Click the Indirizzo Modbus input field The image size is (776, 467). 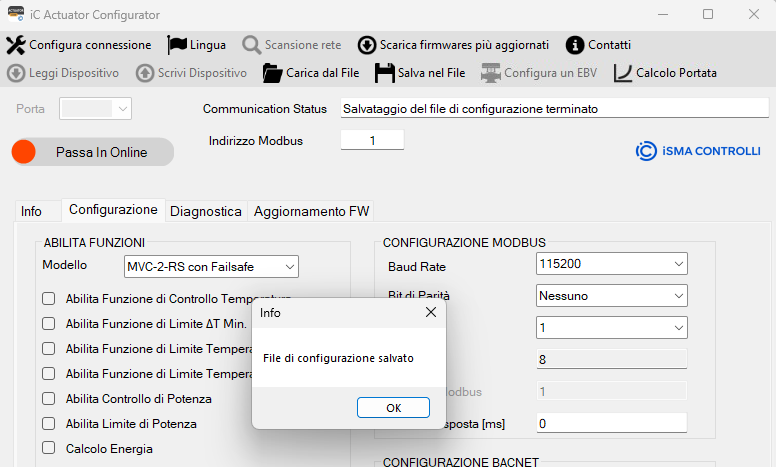coord(372,140)
